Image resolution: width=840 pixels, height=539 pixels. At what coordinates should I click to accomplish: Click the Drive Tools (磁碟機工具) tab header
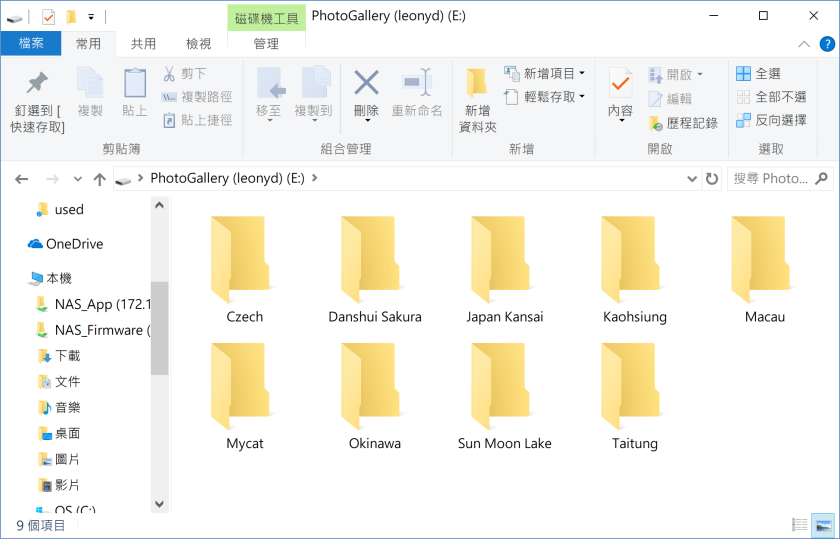pos(266,18)
